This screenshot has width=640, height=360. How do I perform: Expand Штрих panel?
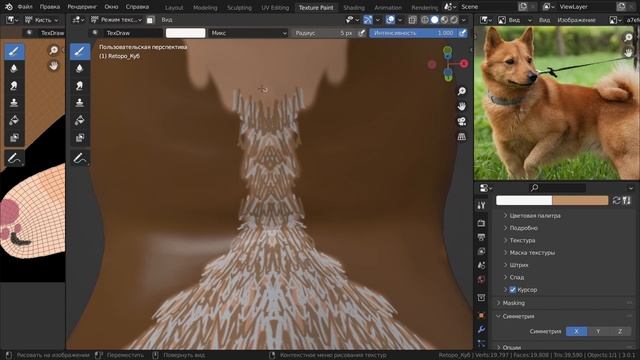pos(519,265)
